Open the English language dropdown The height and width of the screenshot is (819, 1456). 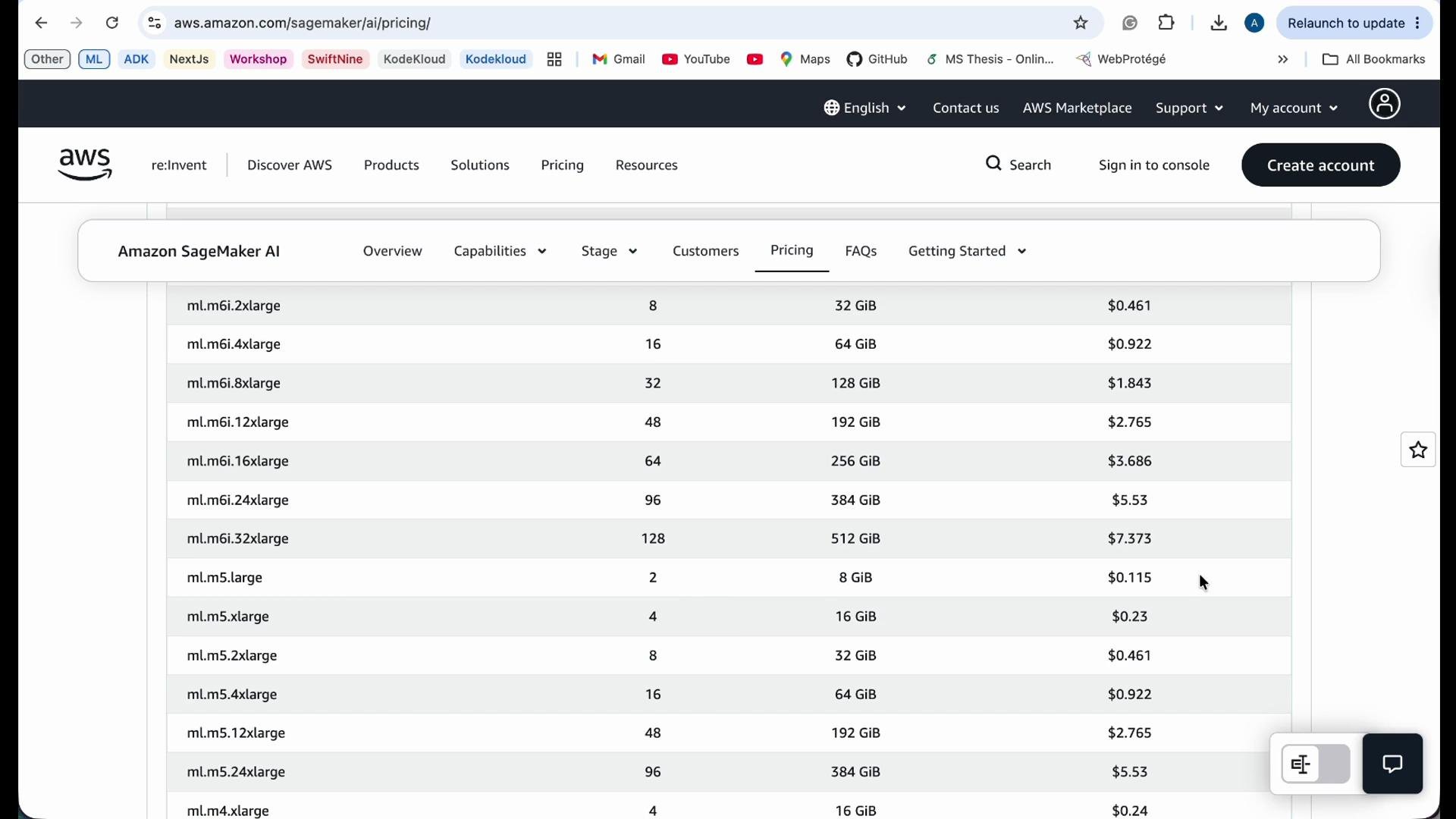(x=865, y=108)
